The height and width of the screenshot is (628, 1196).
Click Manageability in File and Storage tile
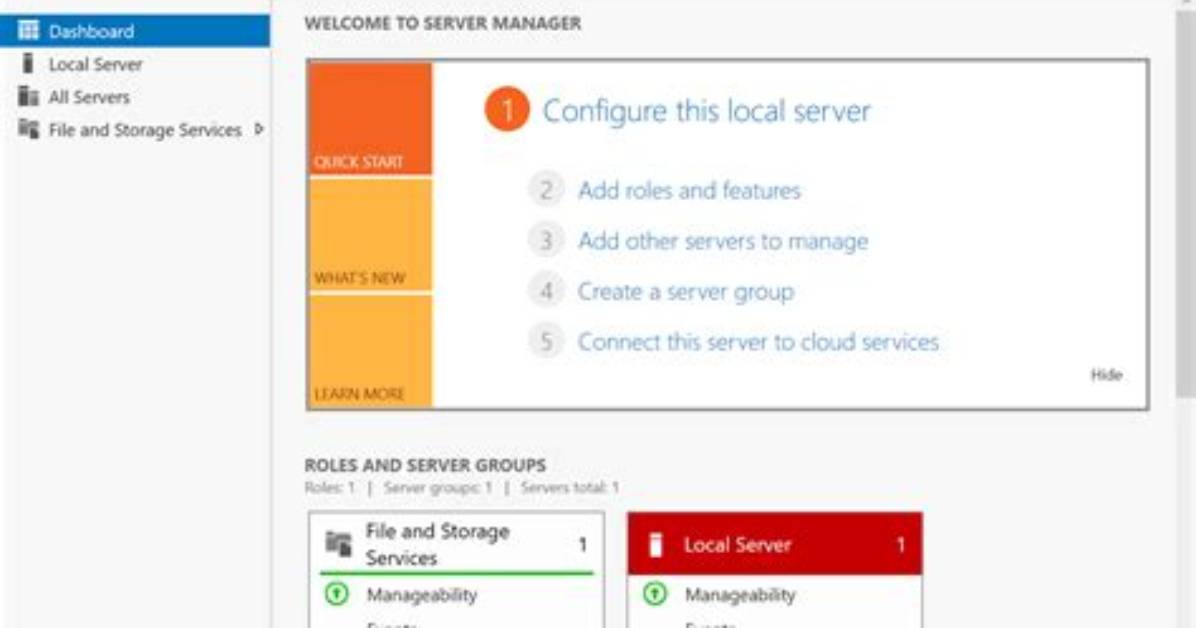coord(422,594)
